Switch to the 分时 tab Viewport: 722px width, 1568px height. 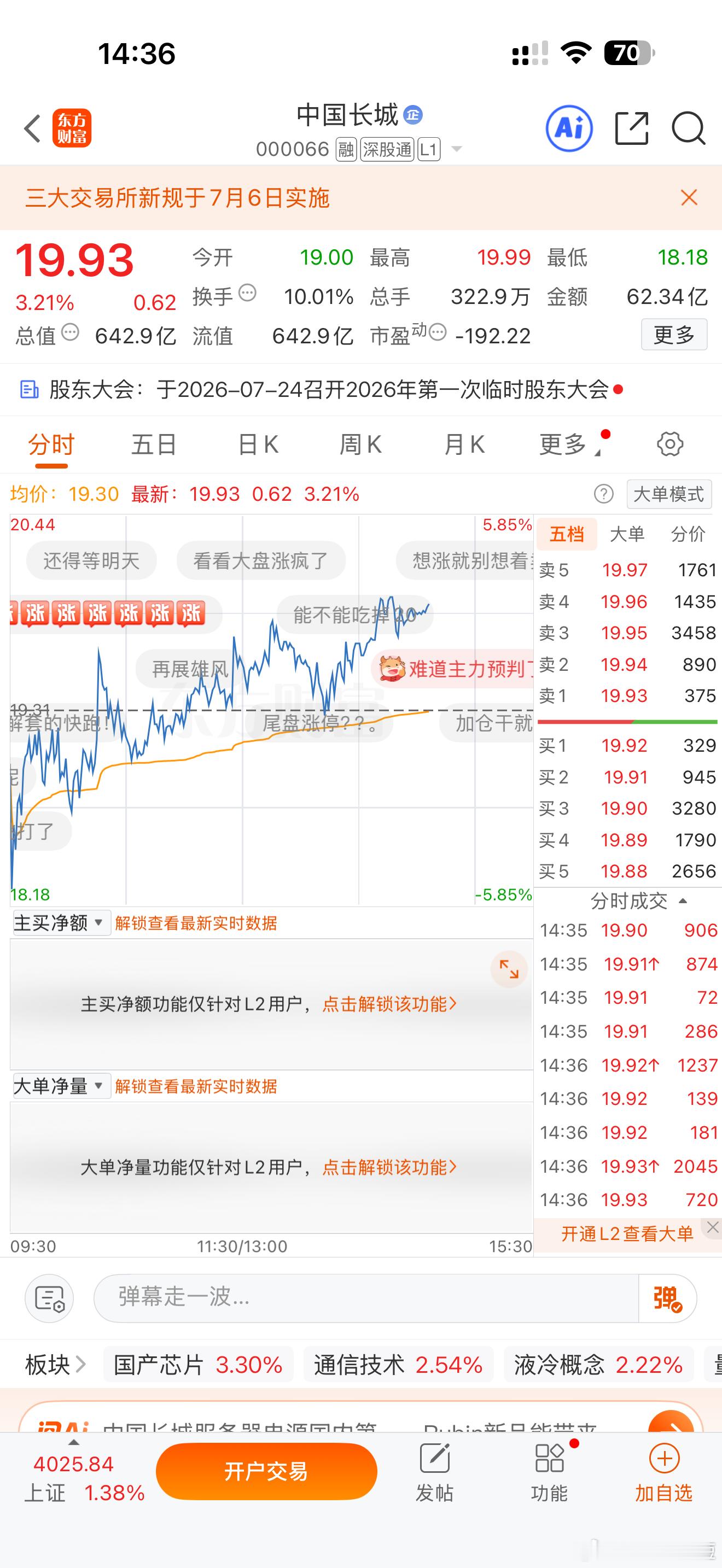coord(51,444)
